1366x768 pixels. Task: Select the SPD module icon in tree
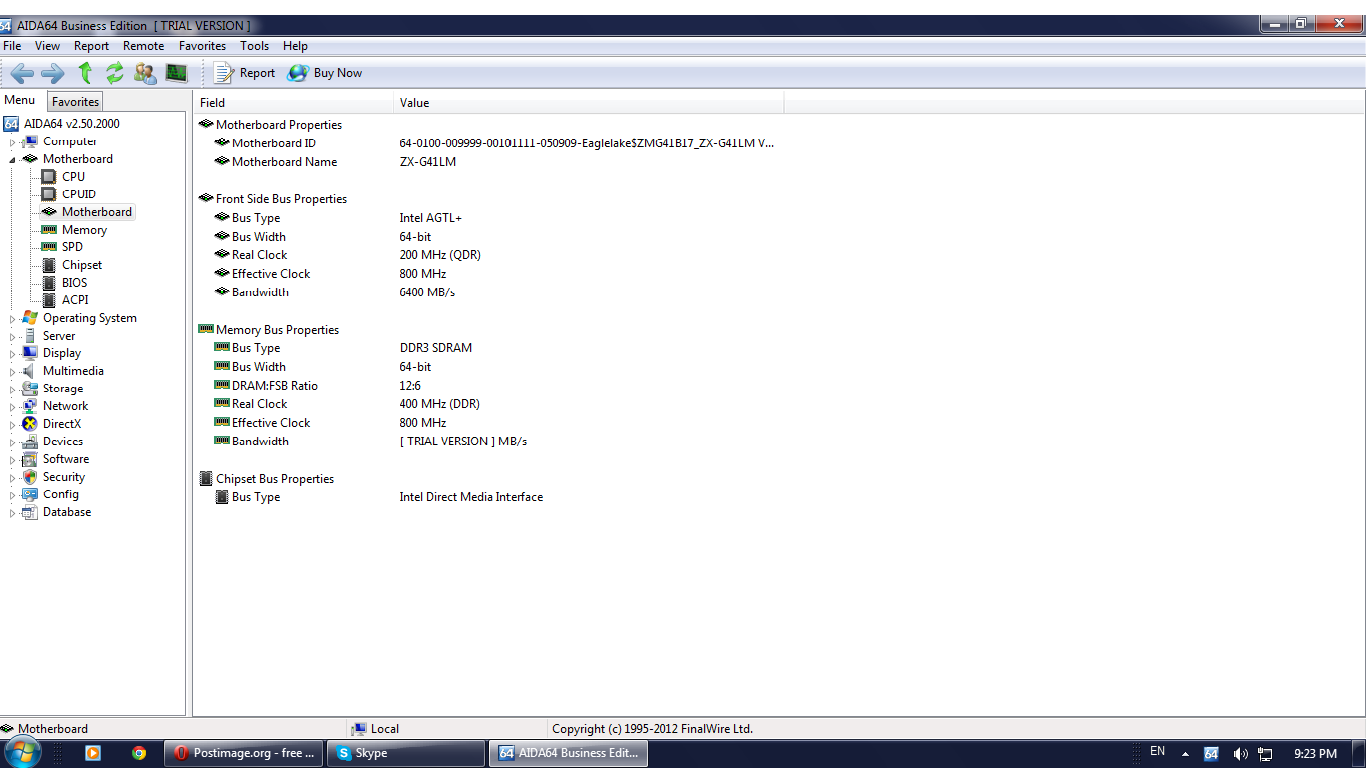pos(49,247)
